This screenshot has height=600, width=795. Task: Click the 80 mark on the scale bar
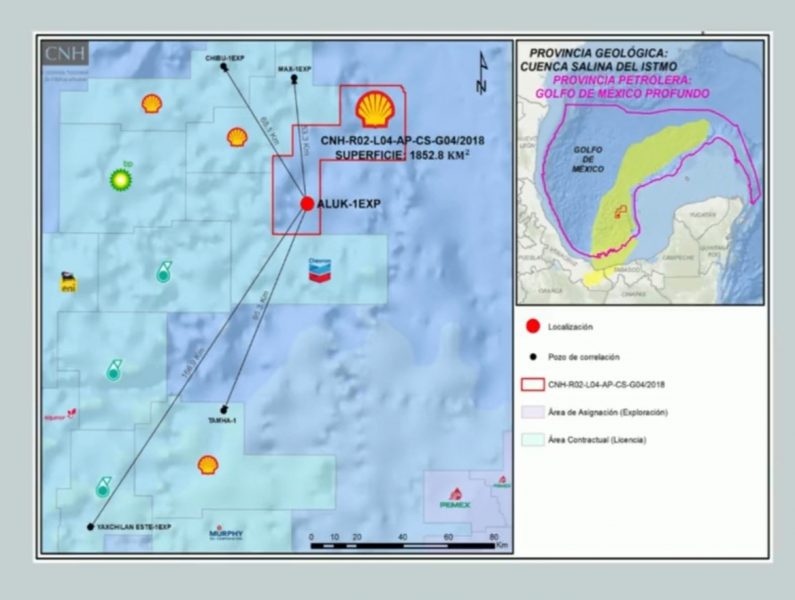tap(494, 537)
